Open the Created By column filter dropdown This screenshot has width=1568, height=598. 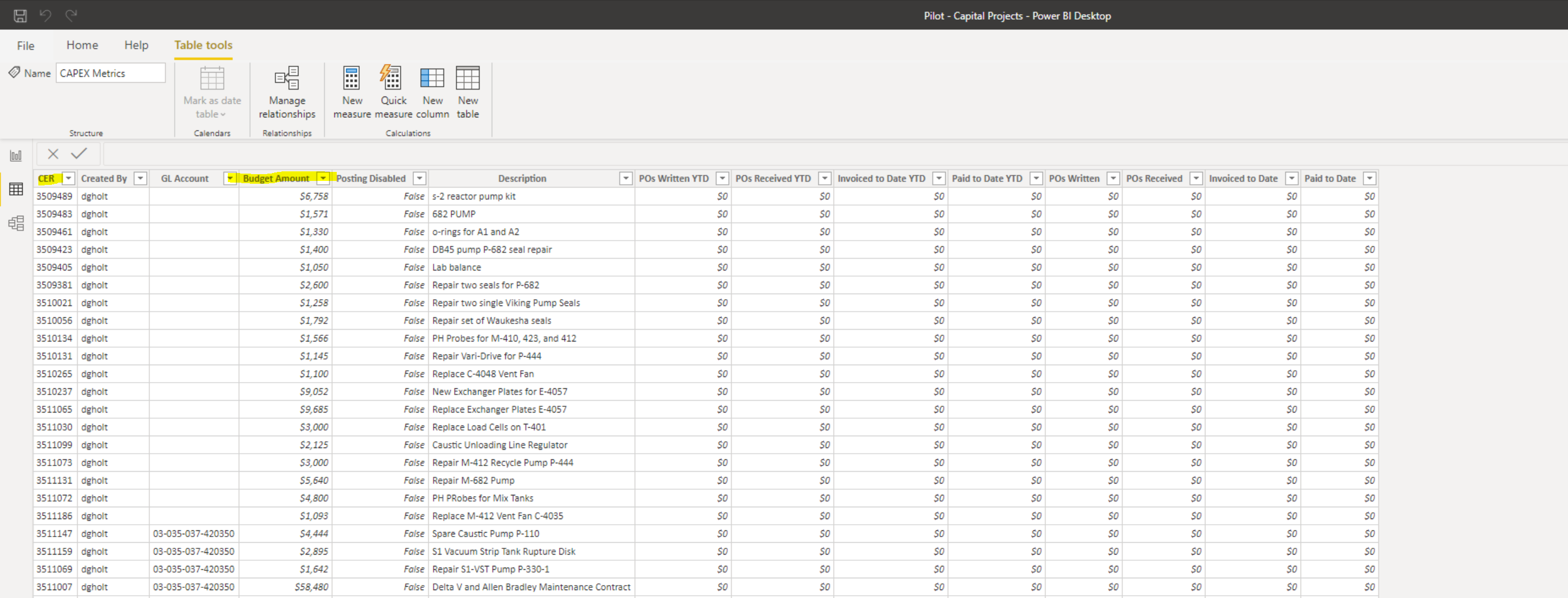140,178
